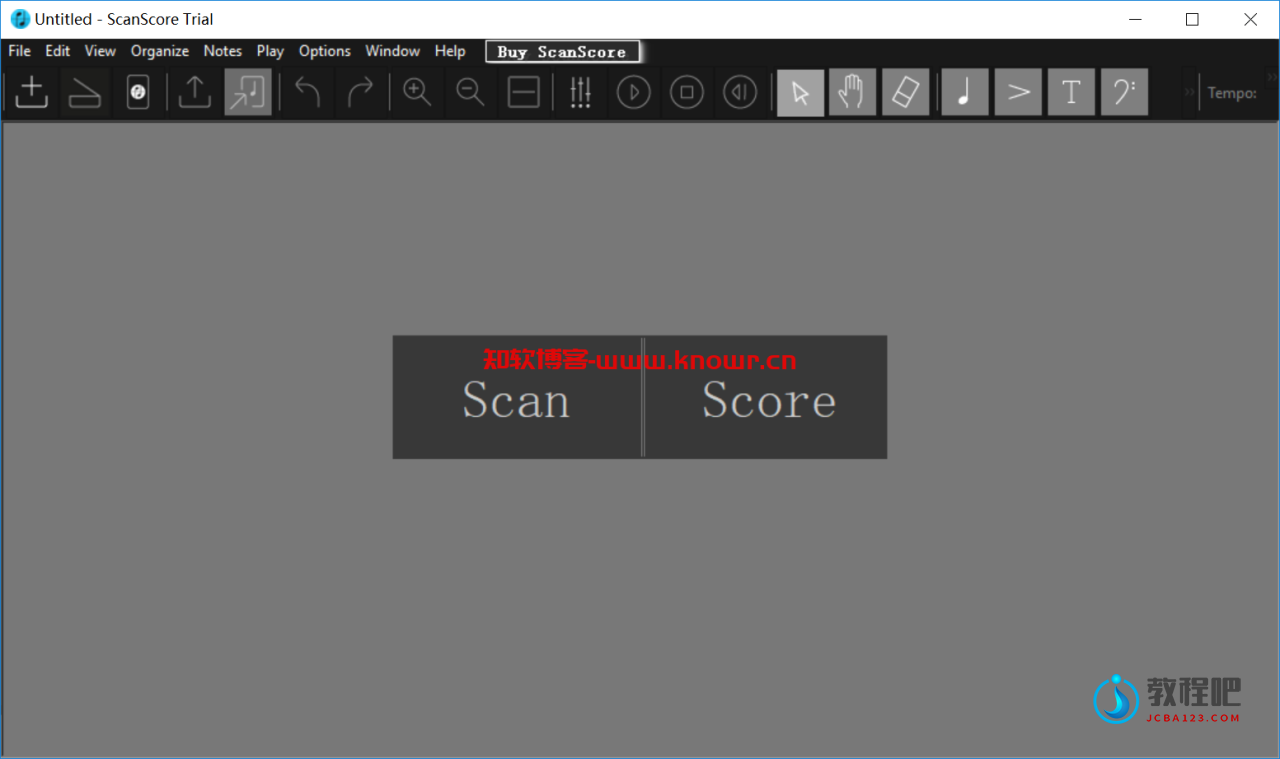Click the Redo arrow icon
Image resolution: width=1280 pixels, height=759 pixels.
click(x=360, y=92)
